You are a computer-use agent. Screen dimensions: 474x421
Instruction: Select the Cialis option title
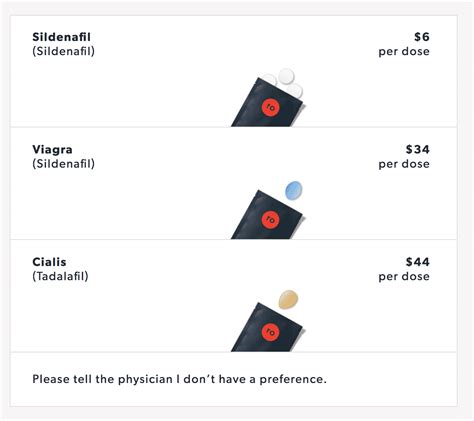click(49, 262)
